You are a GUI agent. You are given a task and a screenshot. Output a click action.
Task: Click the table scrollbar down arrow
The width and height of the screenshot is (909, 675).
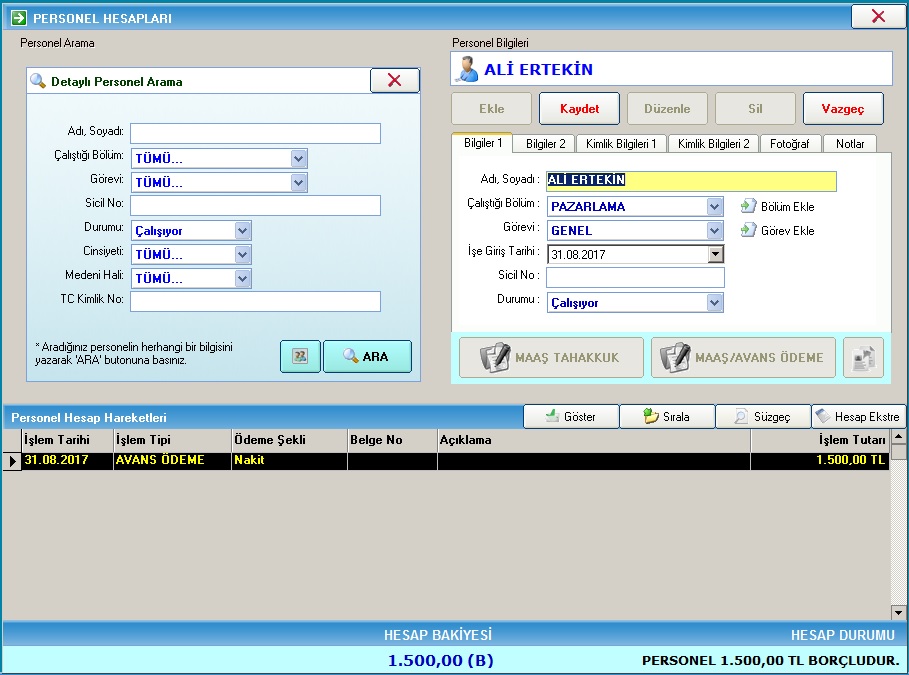(x=898, y=612)
